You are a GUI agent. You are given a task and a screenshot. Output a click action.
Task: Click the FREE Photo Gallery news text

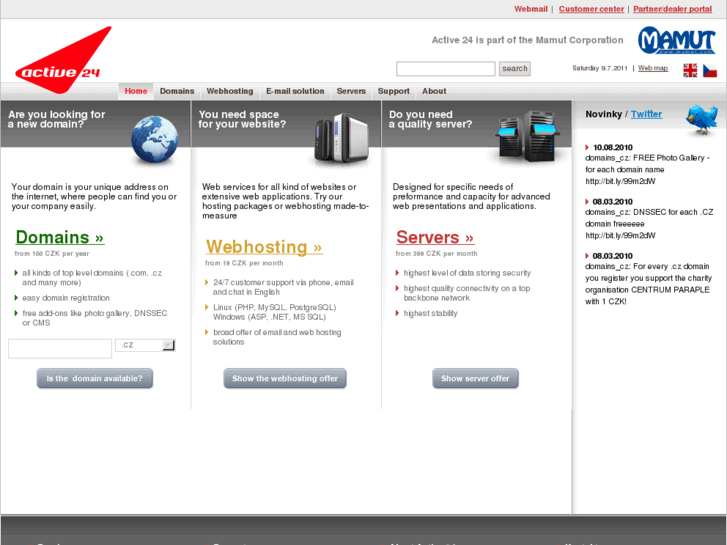tap(647, 170)
